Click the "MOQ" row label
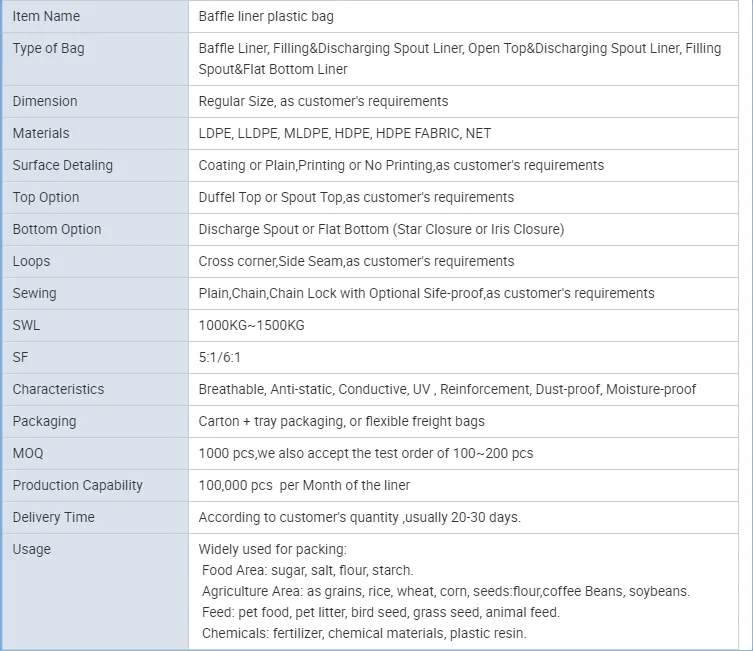This screenshot has width=753, height=651. (28, 453)
